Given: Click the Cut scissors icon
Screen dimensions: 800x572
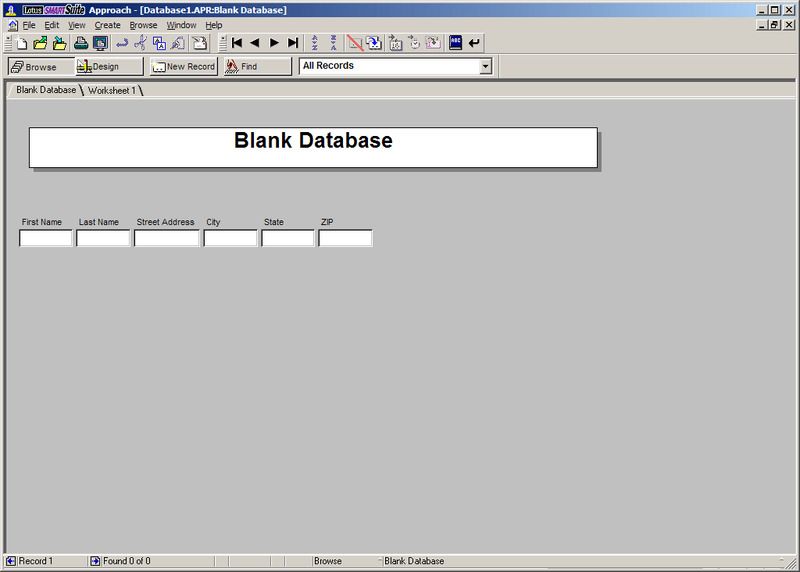Looking at the screenshot, I should coord(141,43).
